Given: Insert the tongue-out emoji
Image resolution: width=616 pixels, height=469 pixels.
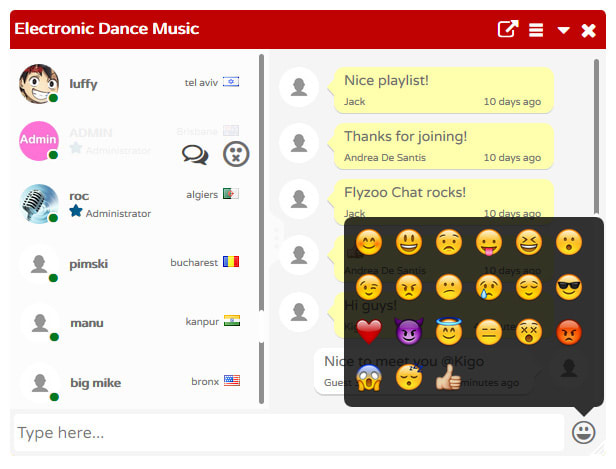Looking at the screenshot, I should pos(489,242).
